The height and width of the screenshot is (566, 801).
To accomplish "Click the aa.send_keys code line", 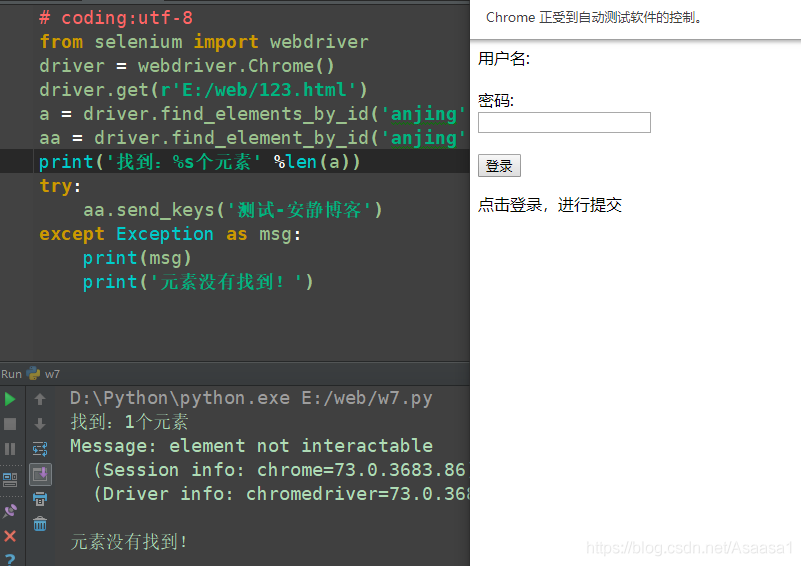I will (x=233, y=210).
